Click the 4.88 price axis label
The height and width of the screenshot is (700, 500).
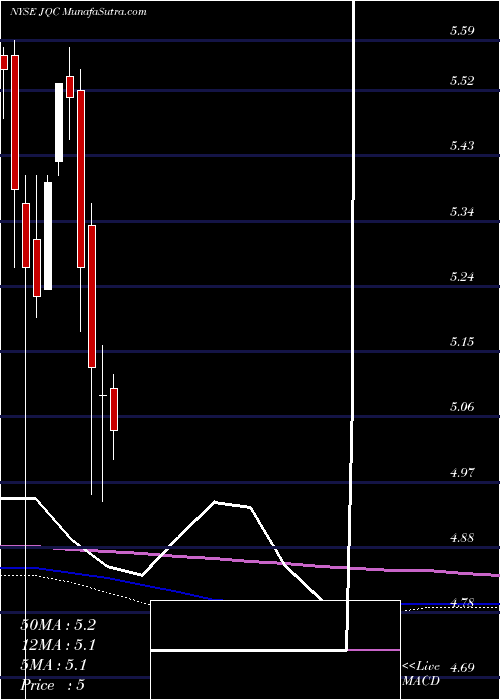462,538
